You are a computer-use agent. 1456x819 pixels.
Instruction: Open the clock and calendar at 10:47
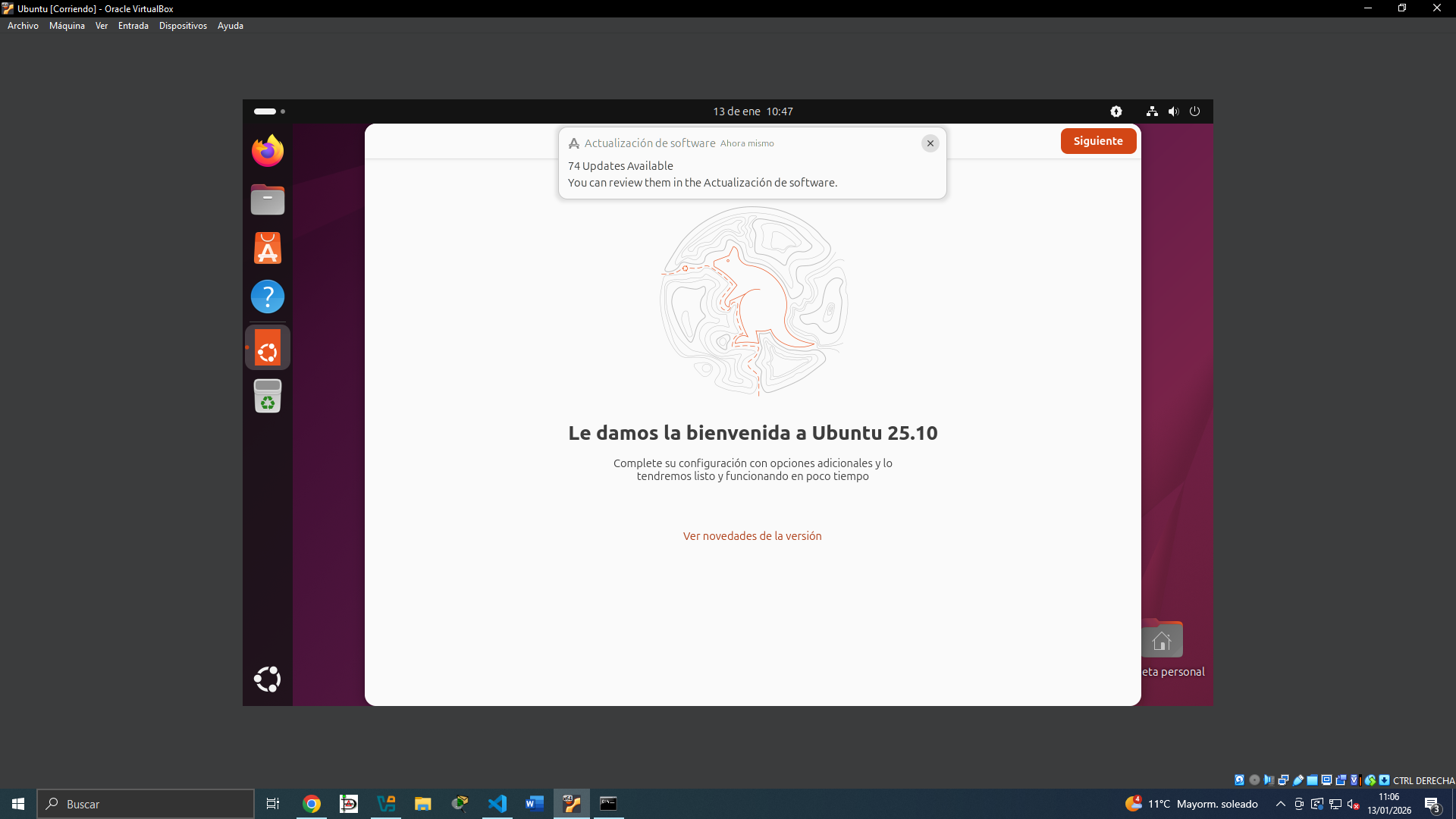(x=752, y=111)
